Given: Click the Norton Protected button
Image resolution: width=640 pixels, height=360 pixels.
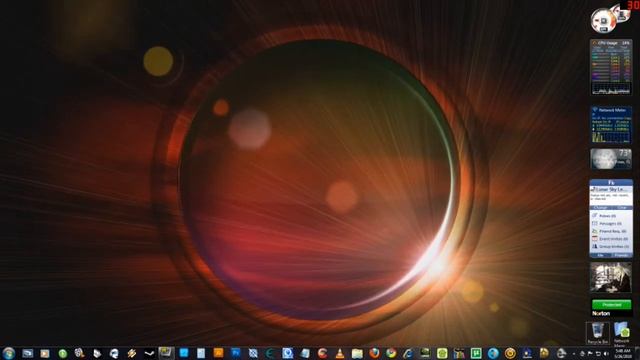Looking at the screenshot, I should coord(611,304).
